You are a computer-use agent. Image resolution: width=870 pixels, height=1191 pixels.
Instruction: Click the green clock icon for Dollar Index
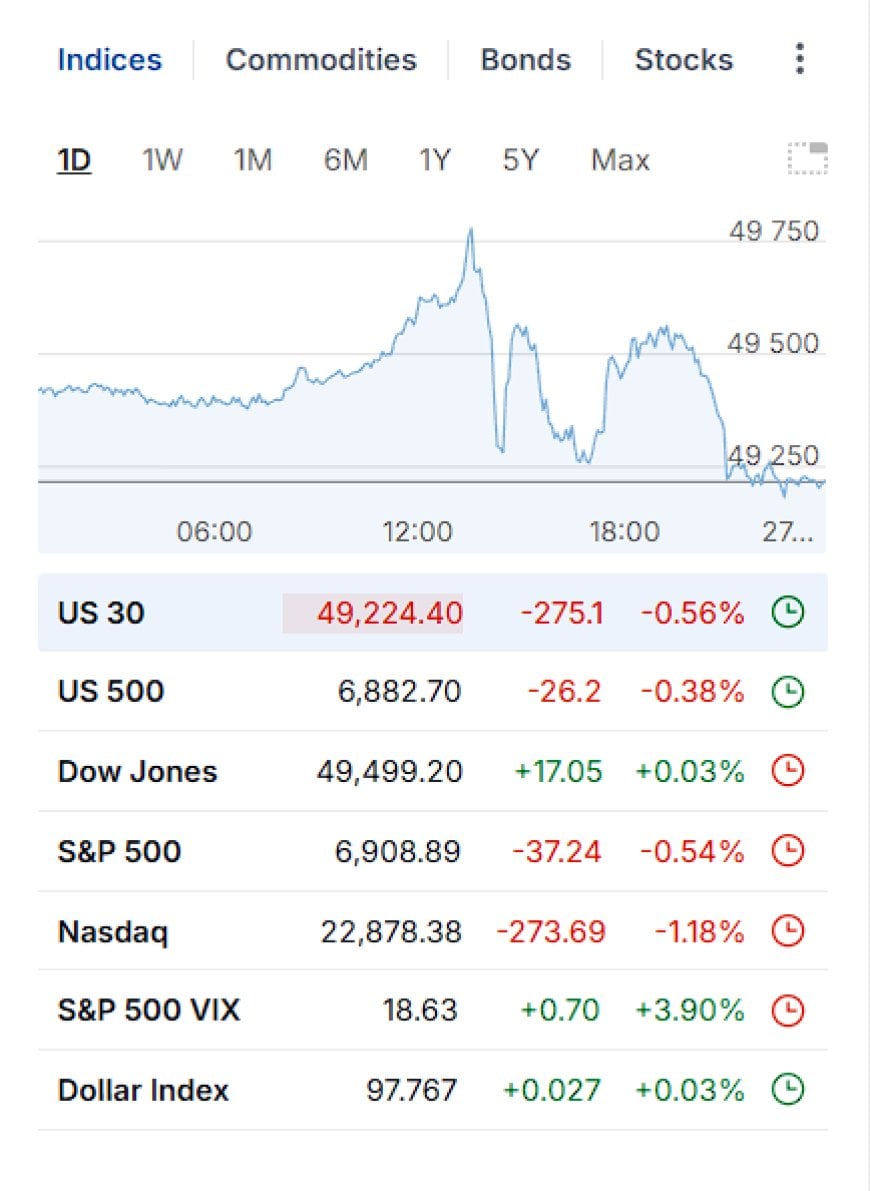point(788,1091)
